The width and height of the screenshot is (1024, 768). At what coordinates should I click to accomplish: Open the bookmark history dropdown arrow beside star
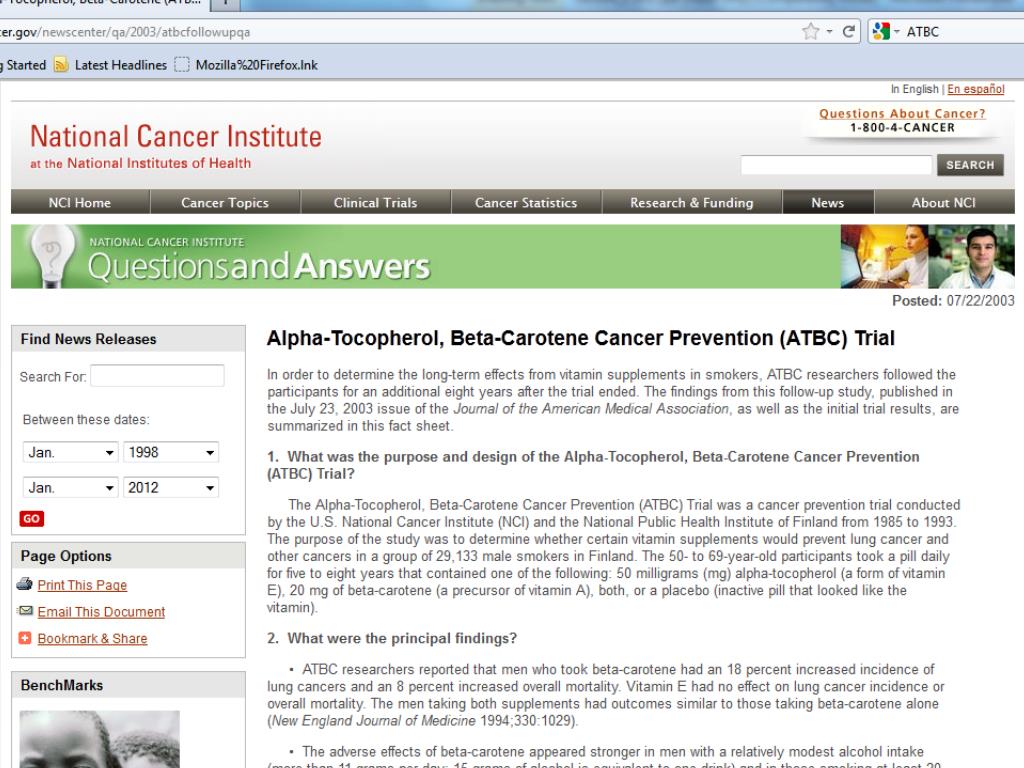[x=829, y=31]
